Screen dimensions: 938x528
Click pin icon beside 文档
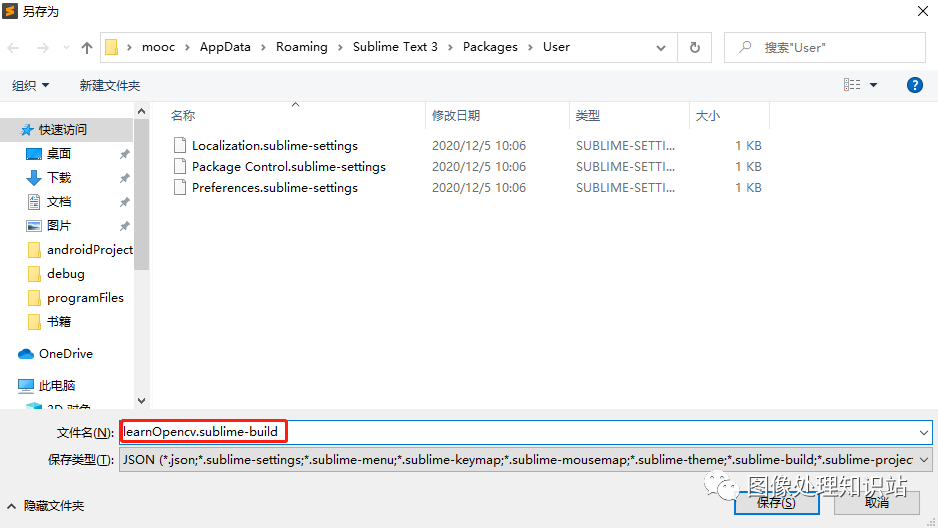[124, 202]
